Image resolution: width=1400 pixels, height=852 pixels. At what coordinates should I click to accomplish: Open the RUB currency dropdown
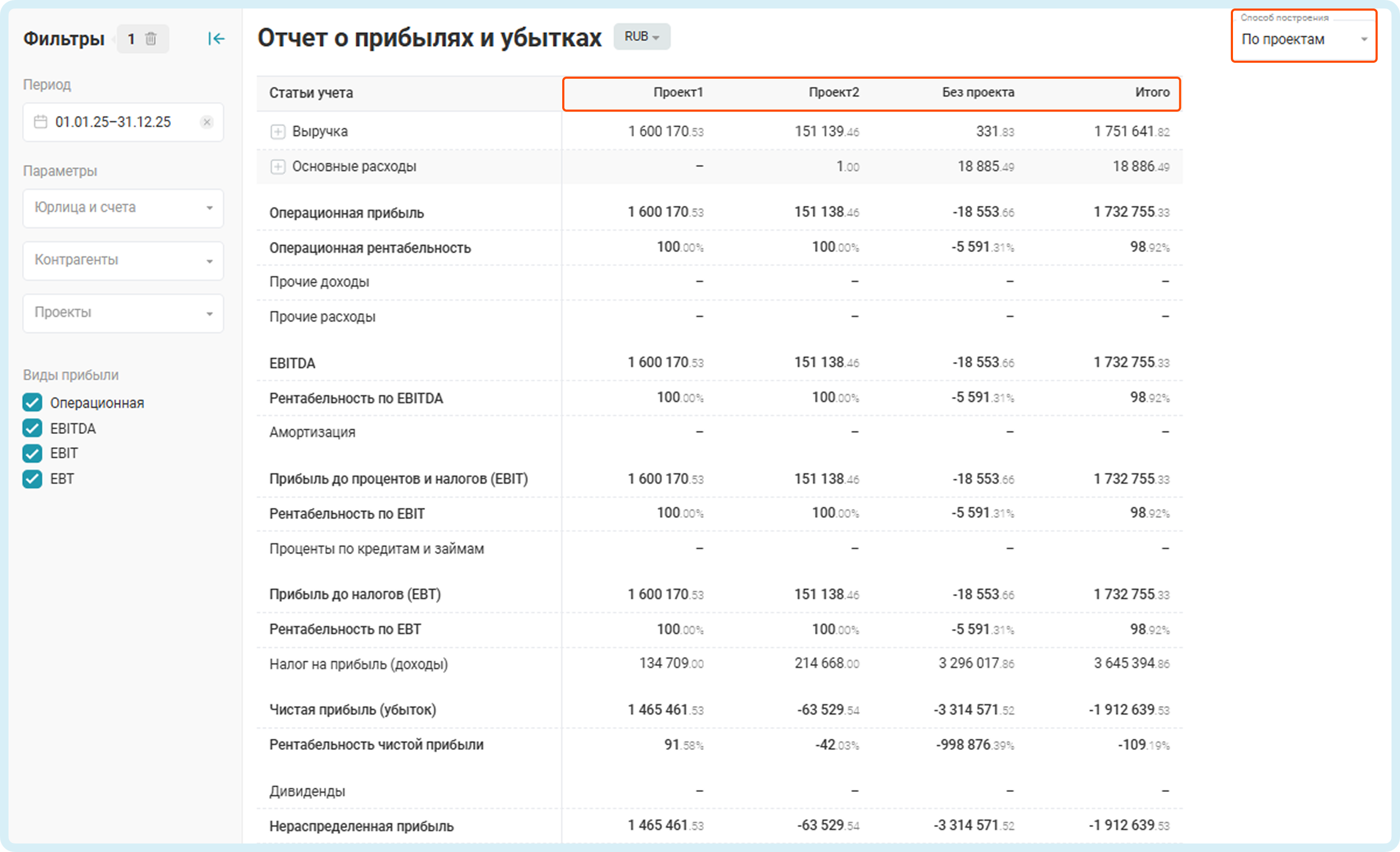641,36
